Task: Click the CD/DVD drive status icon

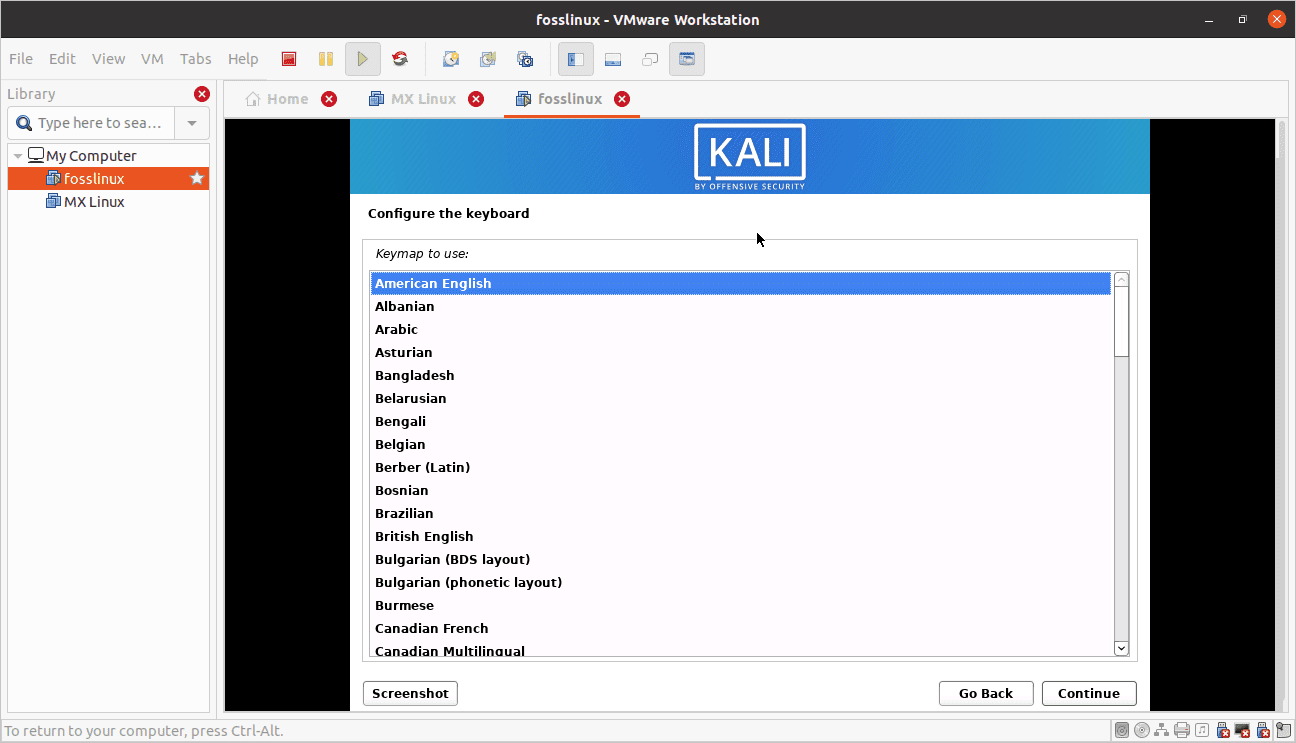Action: 1142,730
